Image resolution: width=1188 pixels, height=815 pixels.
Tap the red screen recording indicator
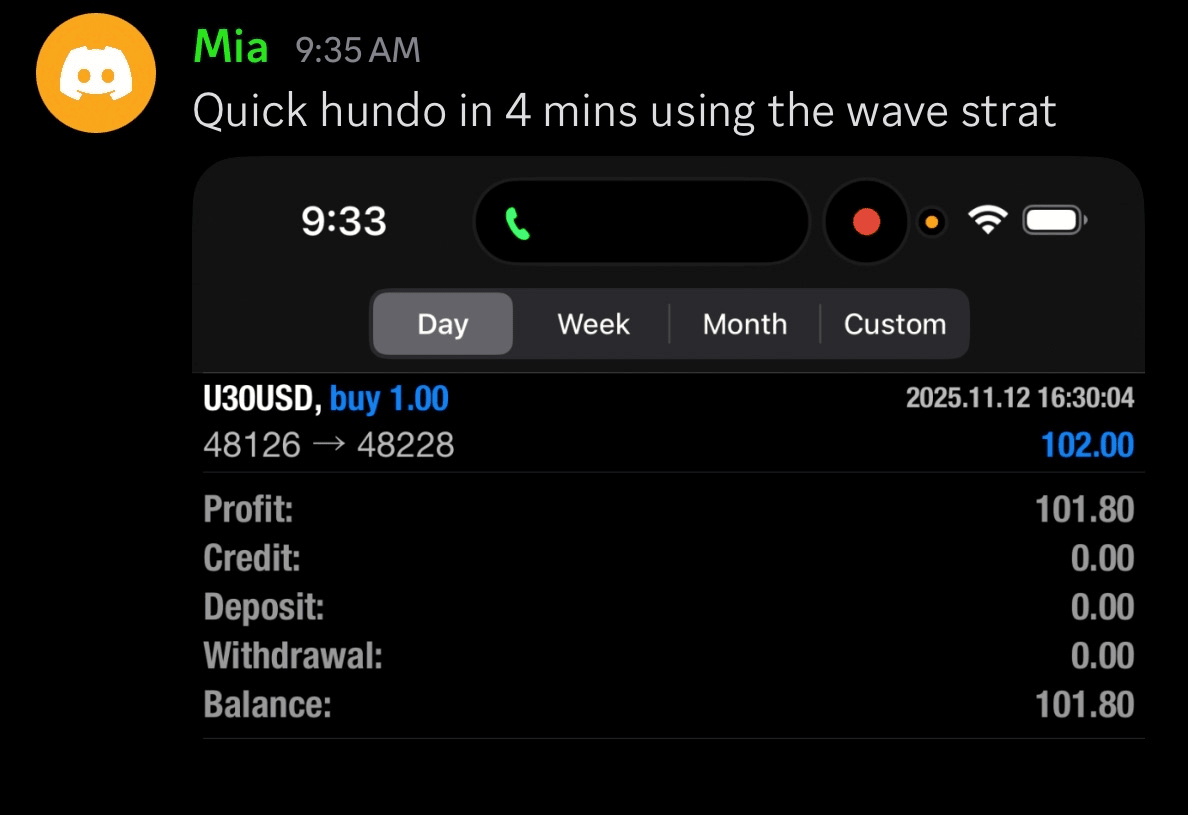(866, 222)
